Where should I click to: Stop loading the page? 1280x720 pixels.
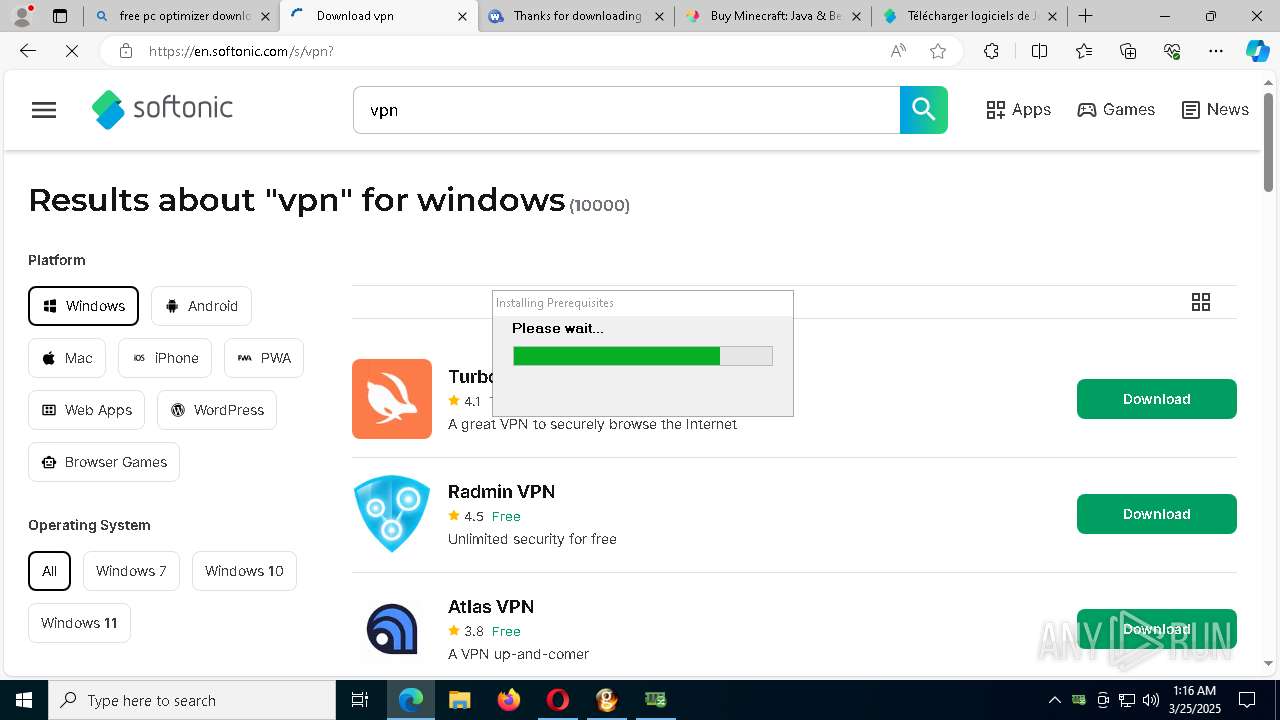(x=72, y=51)
